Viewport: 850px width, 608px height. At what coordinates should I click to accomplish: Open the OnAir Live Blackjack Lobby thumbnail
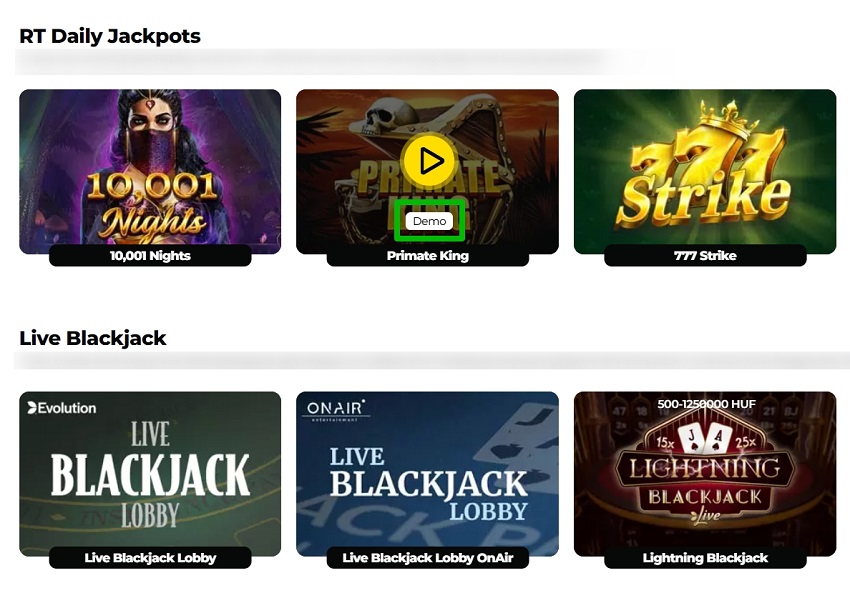427,474
